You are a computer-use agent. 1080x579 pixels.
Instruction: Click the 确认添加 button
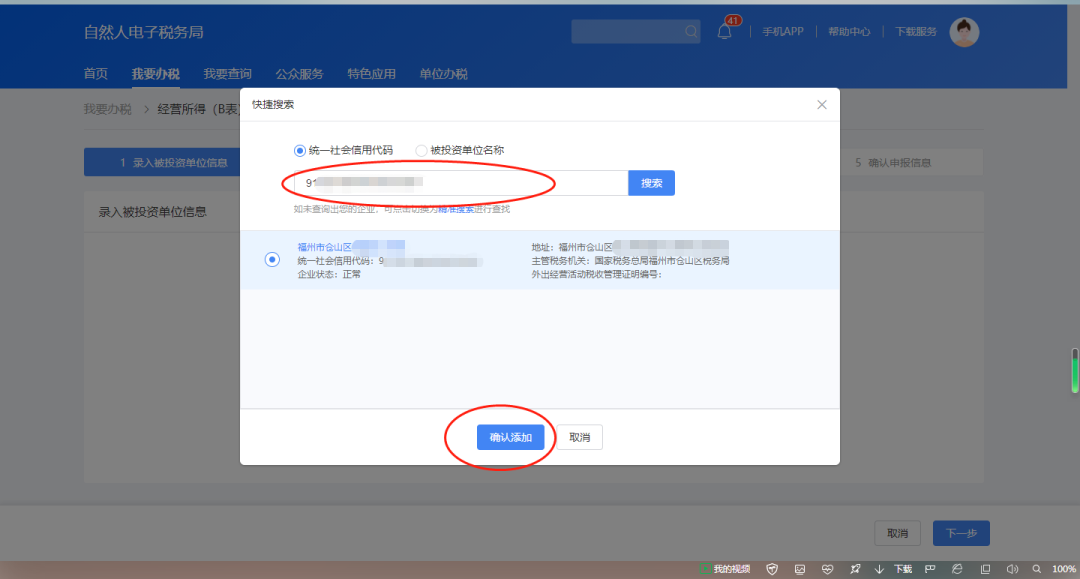coord(510,438)
